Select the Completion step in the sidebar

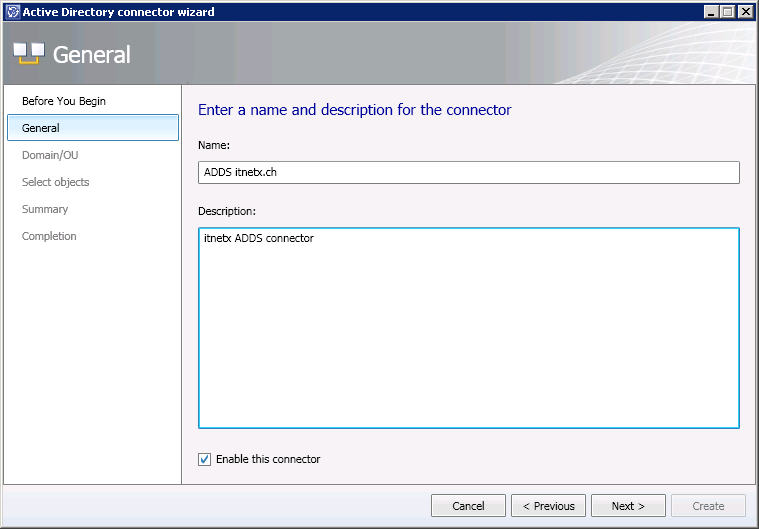point(49,236)
